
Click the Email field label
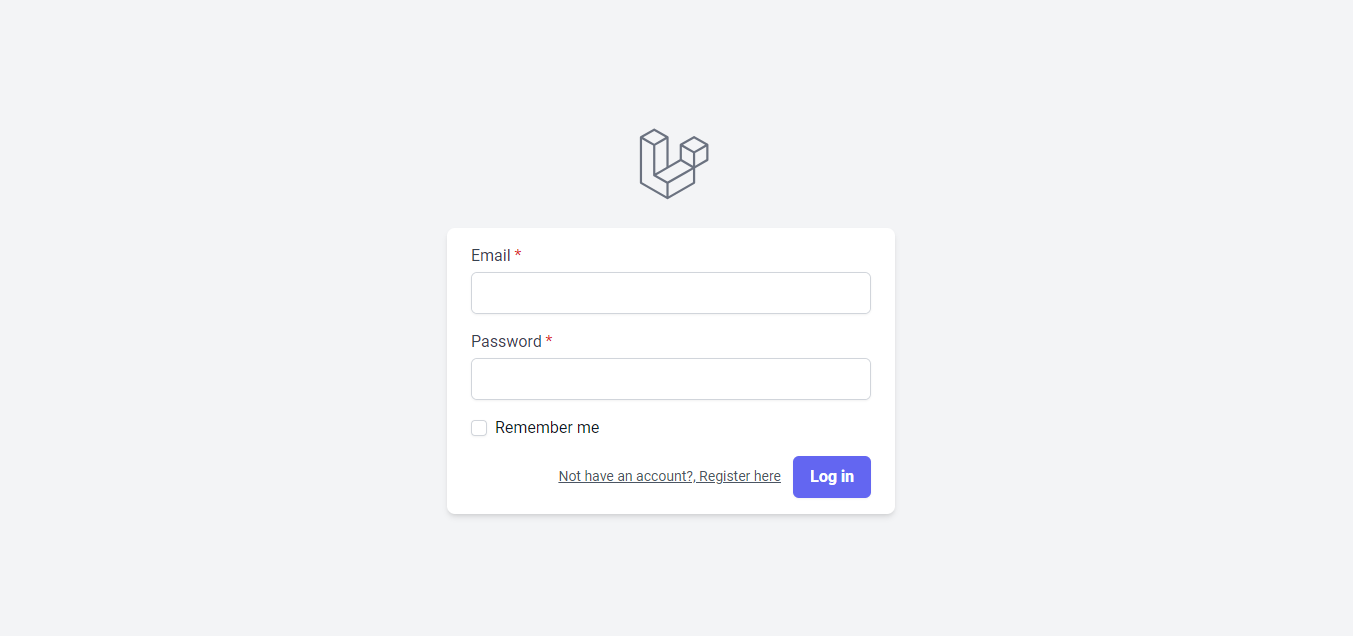click(x=489, y=255)
